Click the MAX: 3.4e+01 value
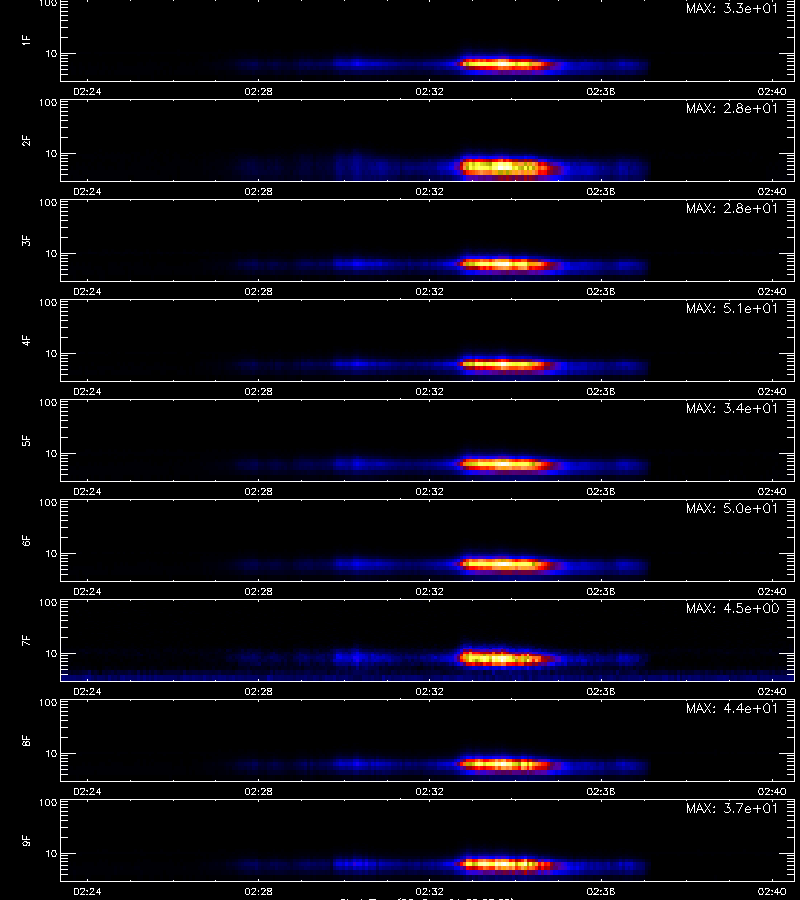The width and height of the screenshot is (800, 900). [732, 408]
